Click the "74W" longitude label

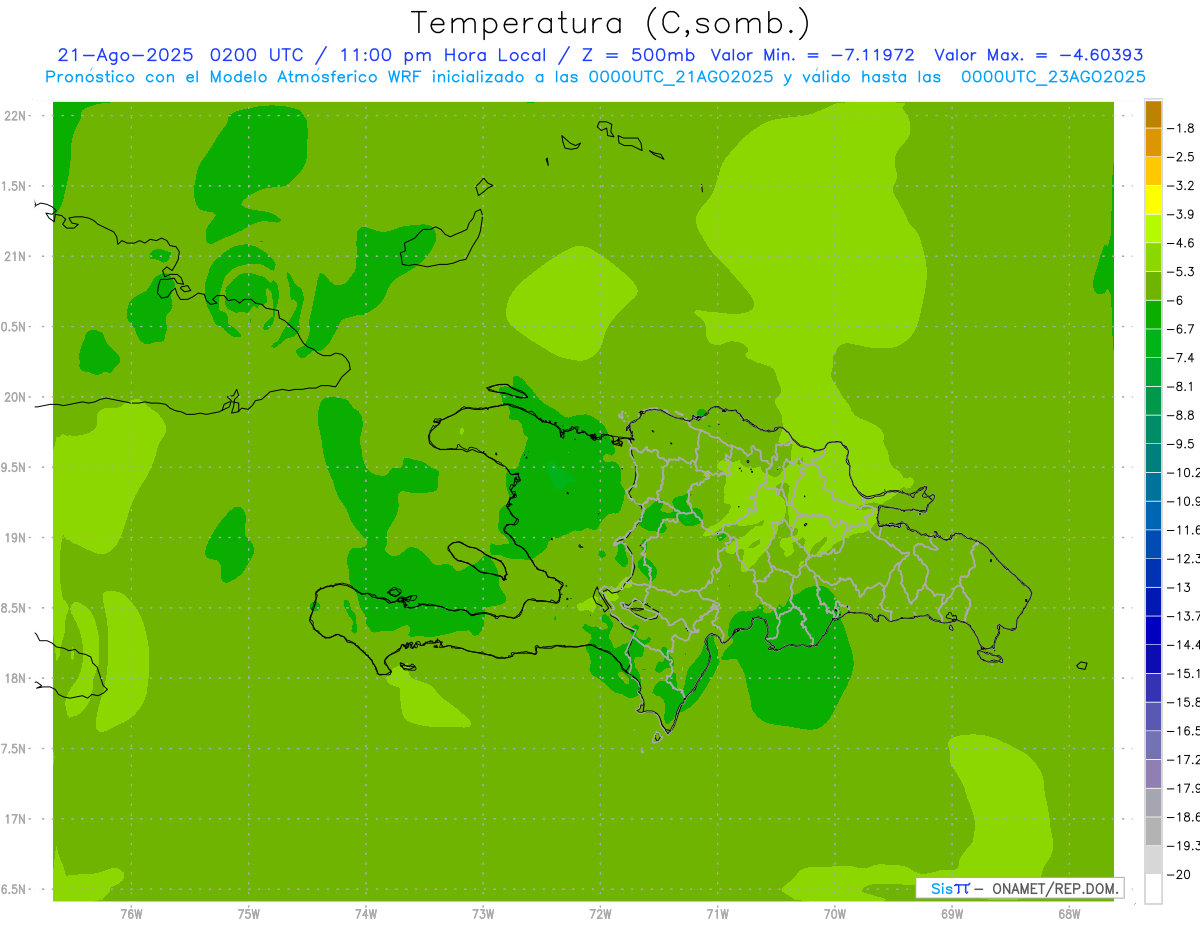pos(366,913)
